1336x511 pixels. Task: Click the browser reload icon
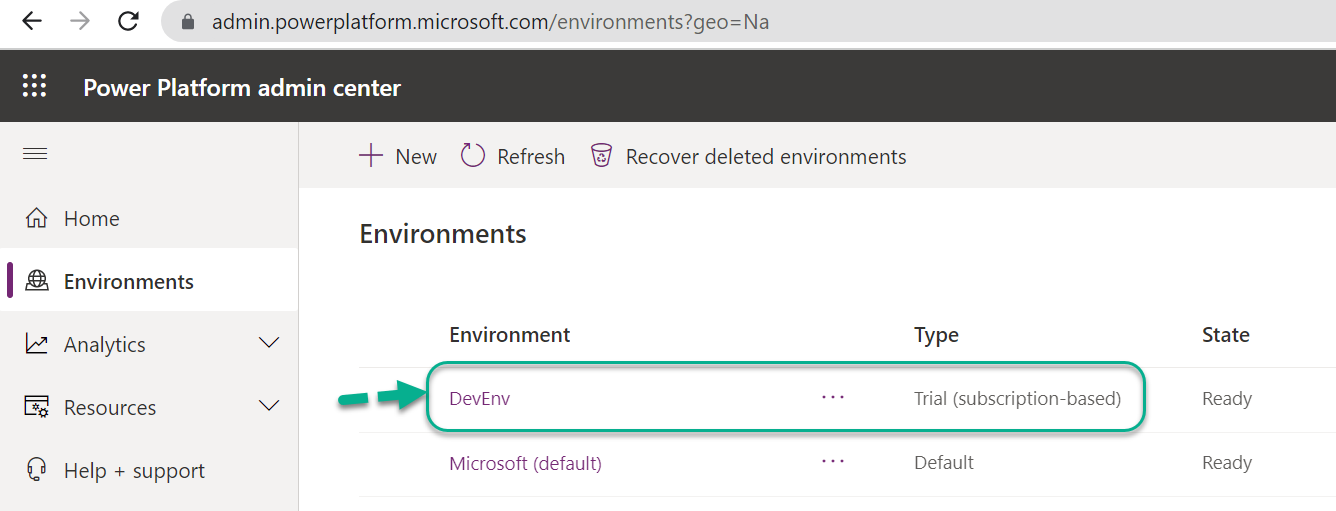pyautogui.click(x=128, y=21)
